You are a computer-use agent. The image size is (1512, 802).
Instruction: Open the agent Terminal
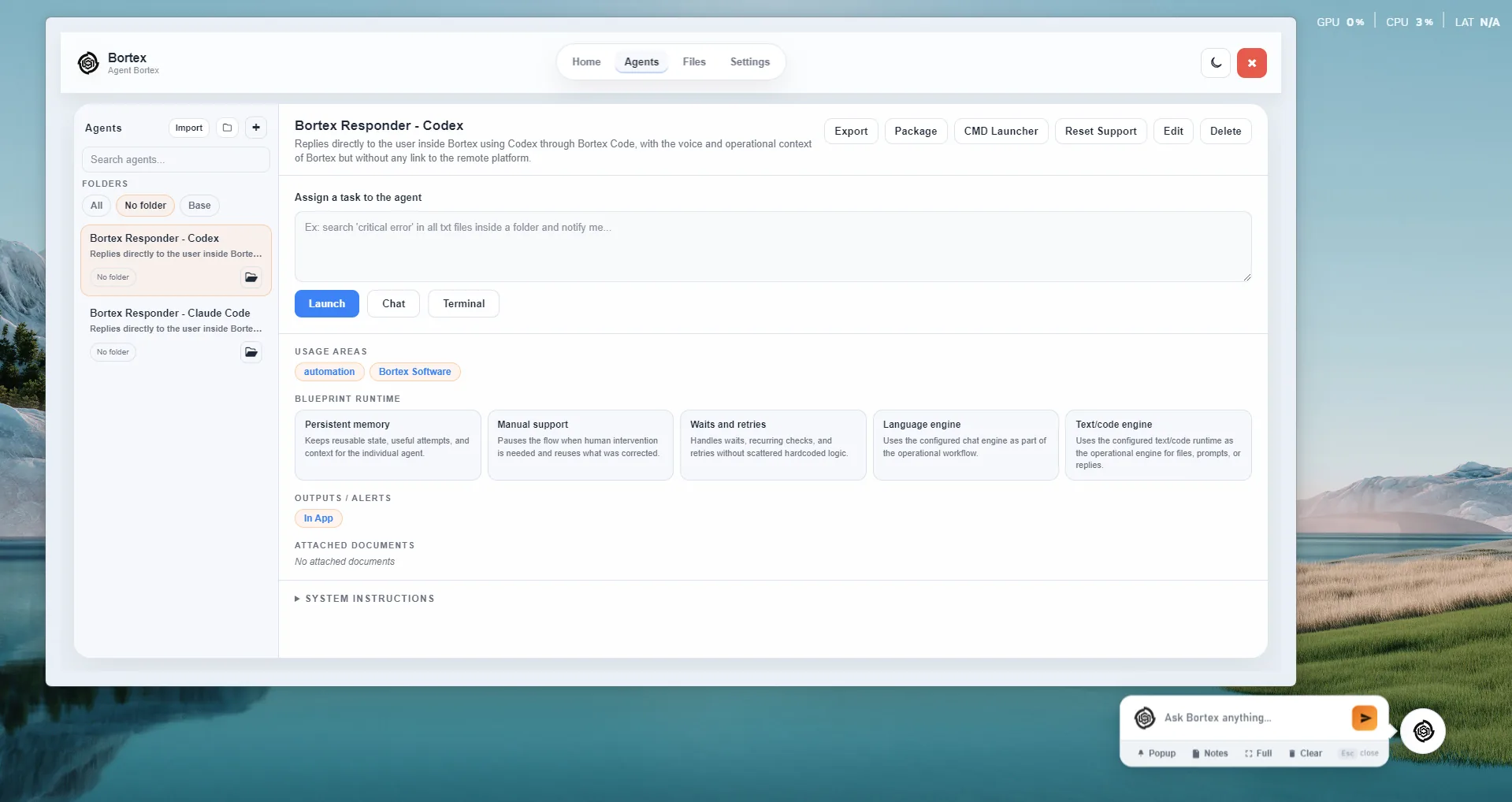pos(463,304)
